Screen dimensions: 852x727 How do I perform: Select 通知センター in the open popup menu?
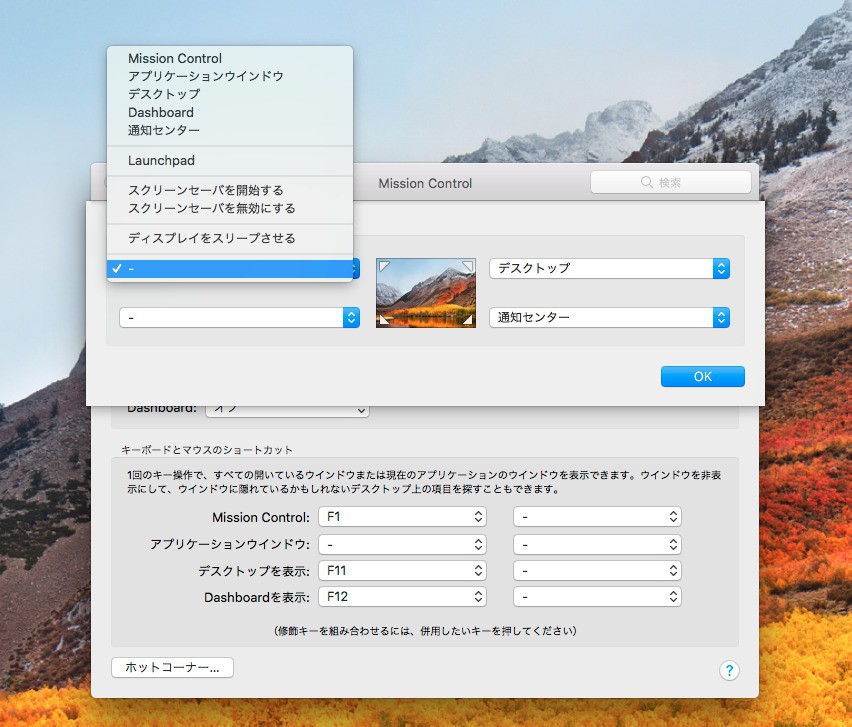(230, 130)
